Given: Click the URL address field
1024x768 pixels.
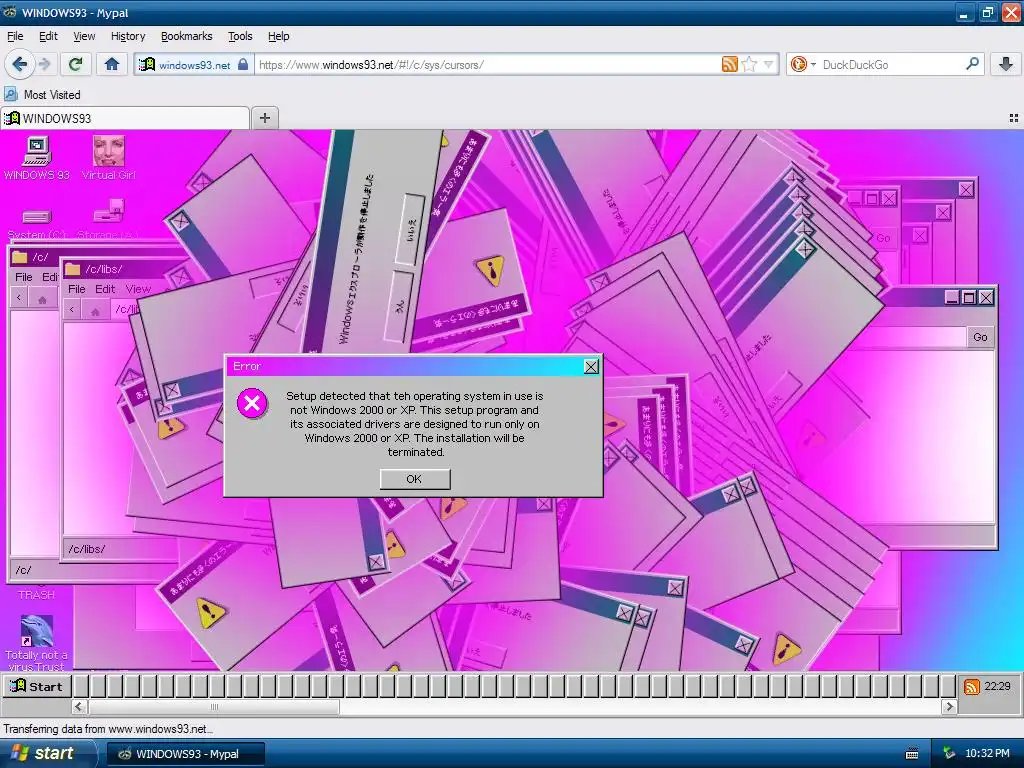Looking at the screenshot, I should (487, 65).
